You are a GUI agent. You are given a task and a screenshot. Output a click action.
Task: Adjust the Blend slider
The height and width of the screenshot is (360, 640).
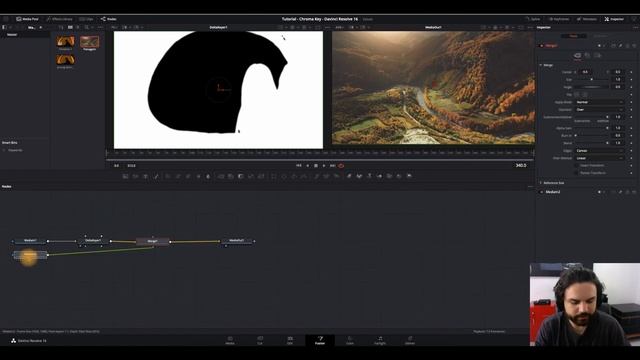pyautogui.click(x=592, y=143)
